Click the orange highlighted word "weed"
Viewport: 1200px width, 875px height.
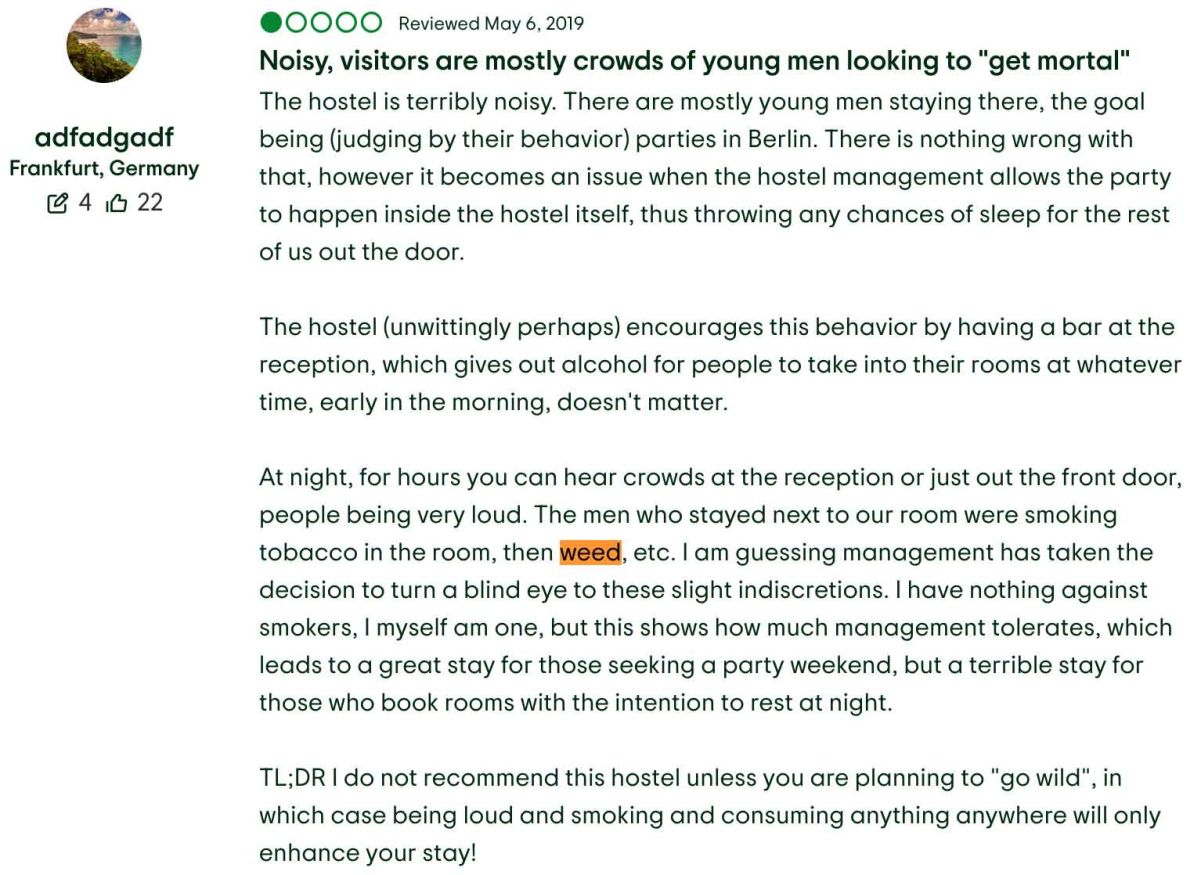[x=590, y=552]
